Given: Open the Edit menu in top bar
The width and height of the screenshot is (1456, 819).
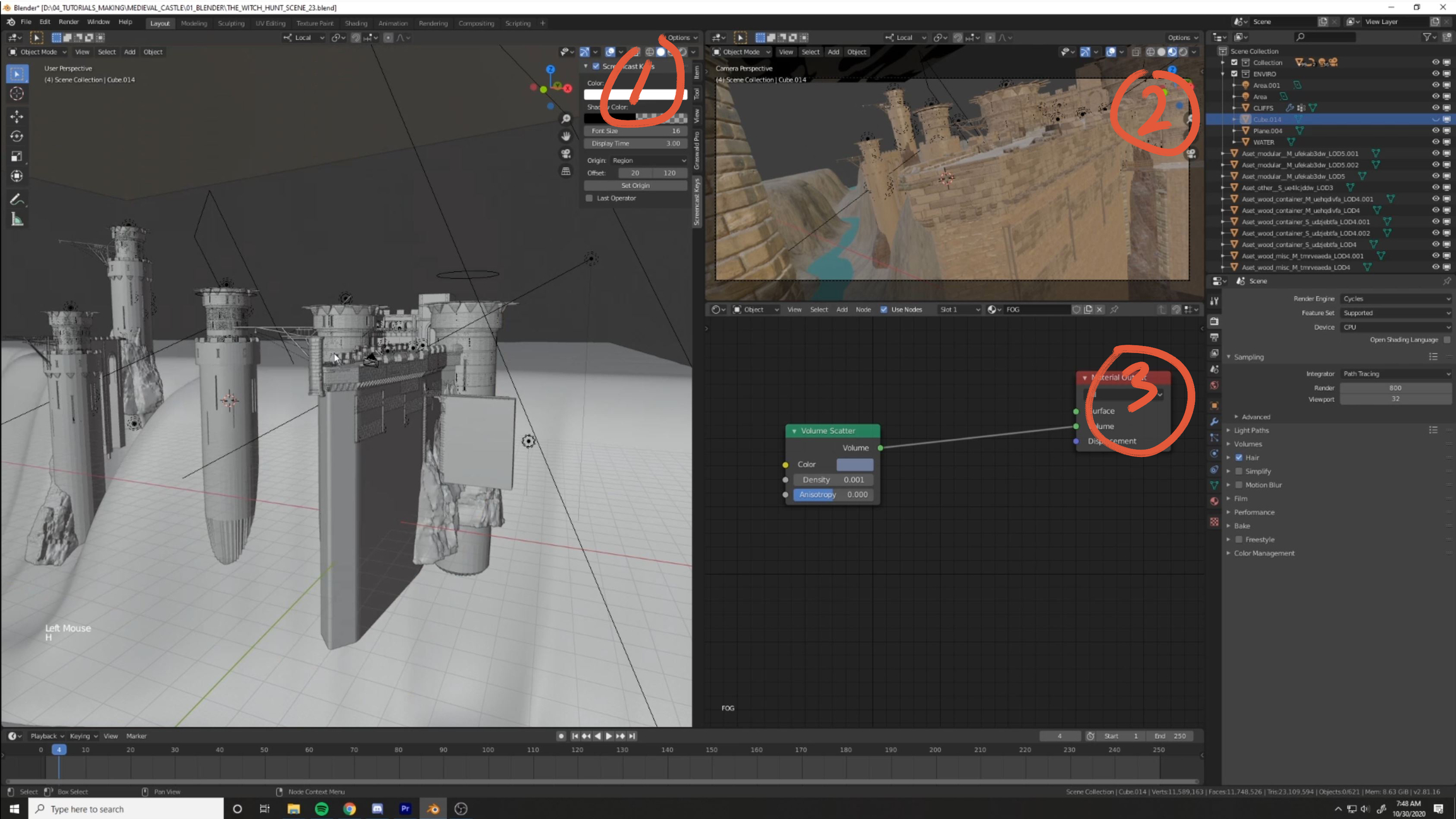Looking at the screenshot, I should (45, 22).
